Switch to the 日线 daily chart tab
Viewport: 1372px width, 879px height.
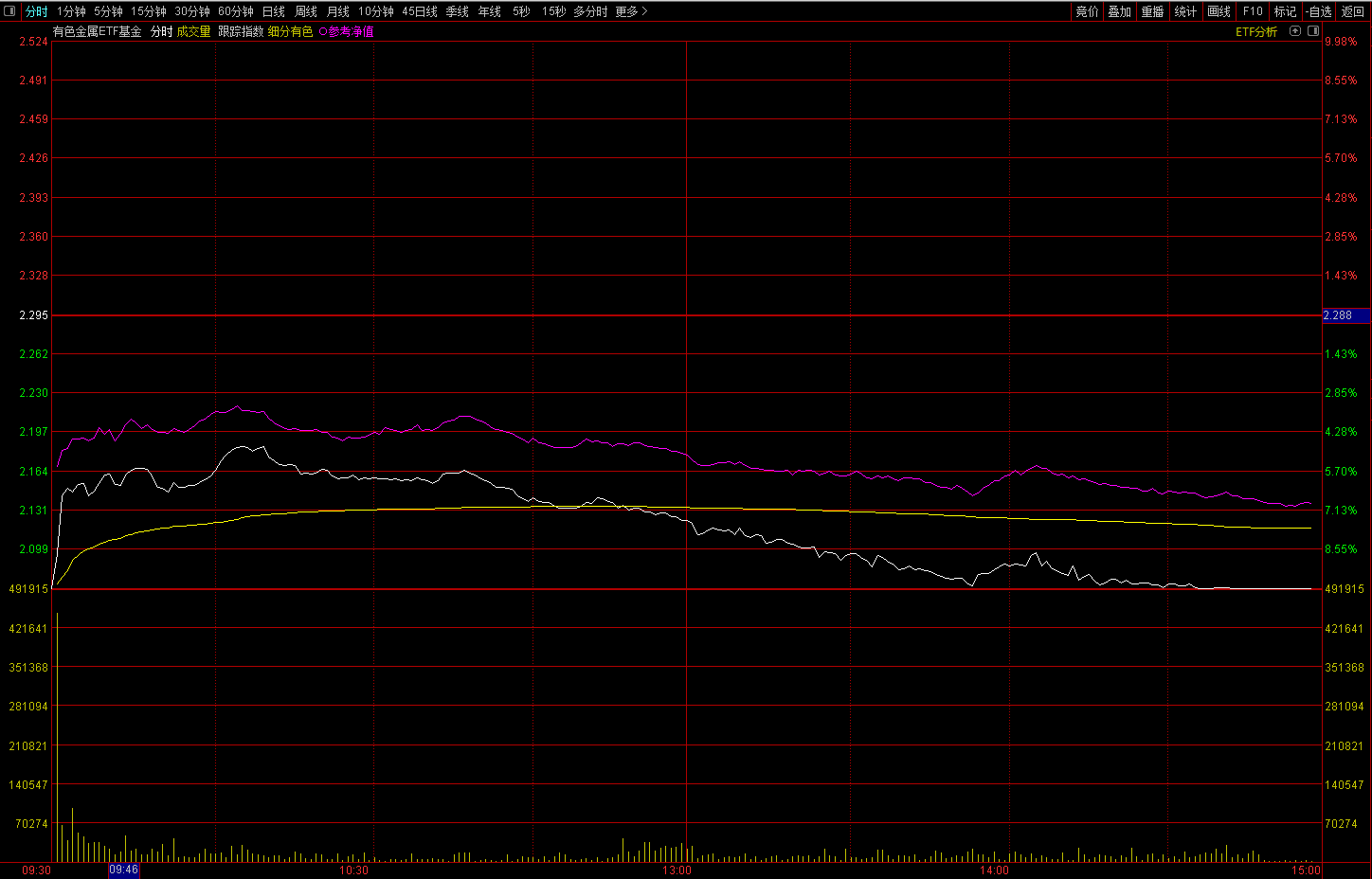273,11
